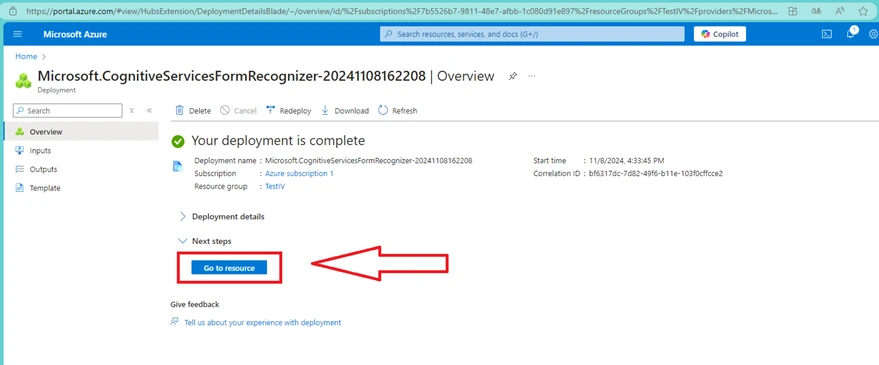Viewport: 879px width, 365px height.
Task: Focus the Search resources, services, and docs field
Action: pyautogui.click(x=532, y=34)
